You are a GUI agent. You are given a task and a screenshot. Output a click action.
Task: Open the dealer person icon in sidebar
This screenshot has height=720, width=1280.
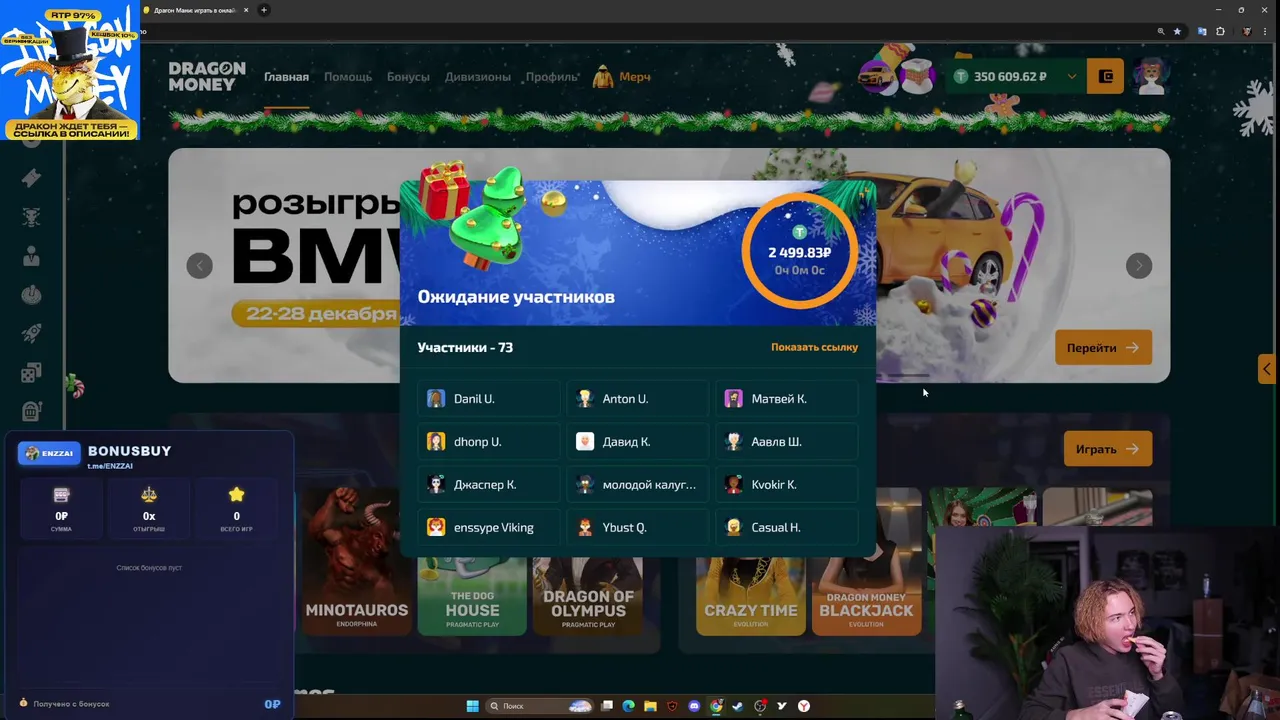(31, 256)
